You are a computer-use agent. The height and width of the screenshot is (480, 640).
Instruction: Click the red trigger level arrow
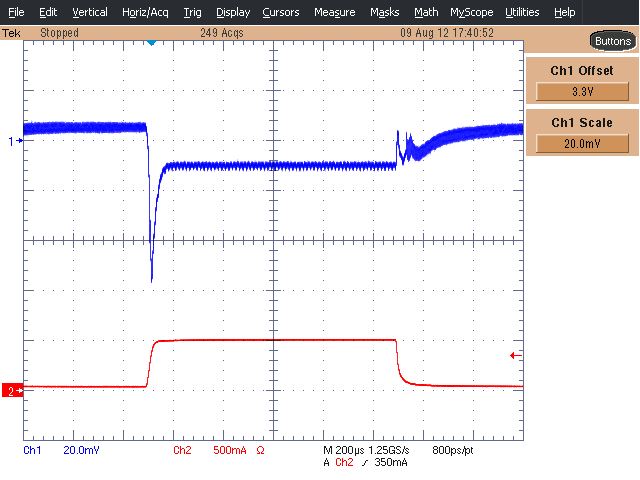tap(516, 356)
